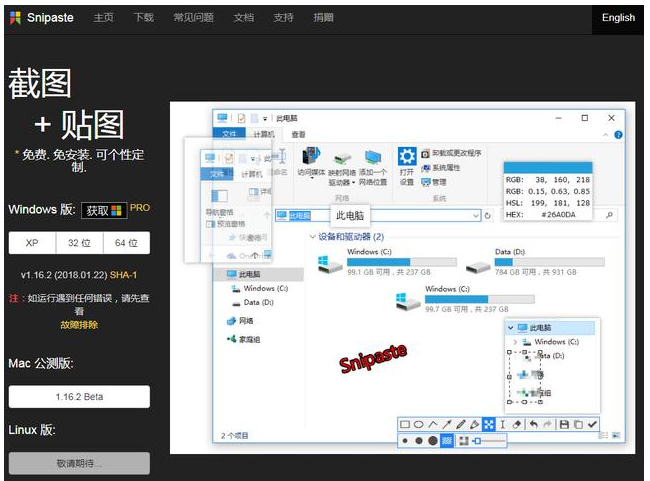Select the text annotation tool
The image size is (650, 481).
click(x=502, y=424)
